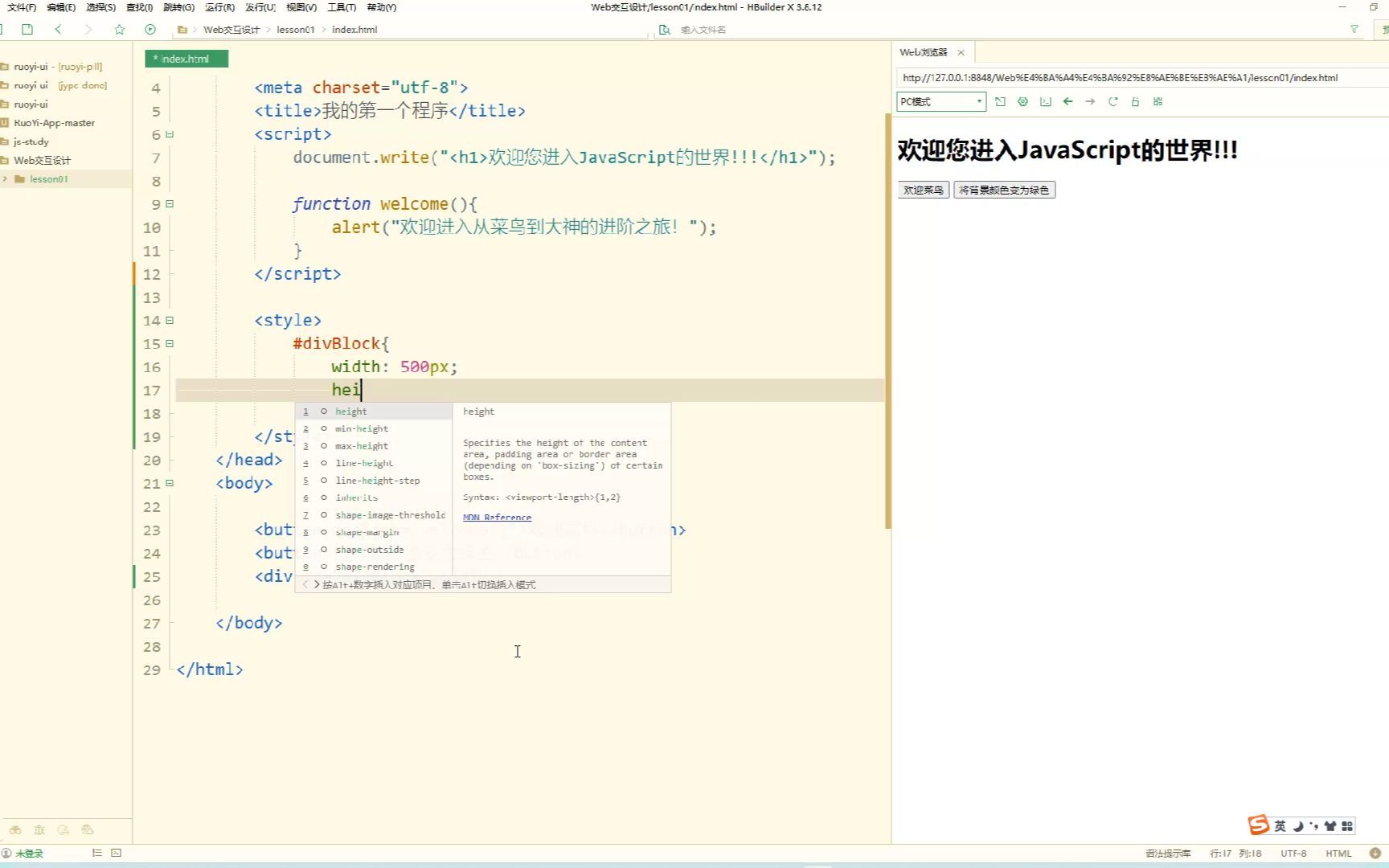
Task: Click the green browser back arrow
Action: (1067, 102)
